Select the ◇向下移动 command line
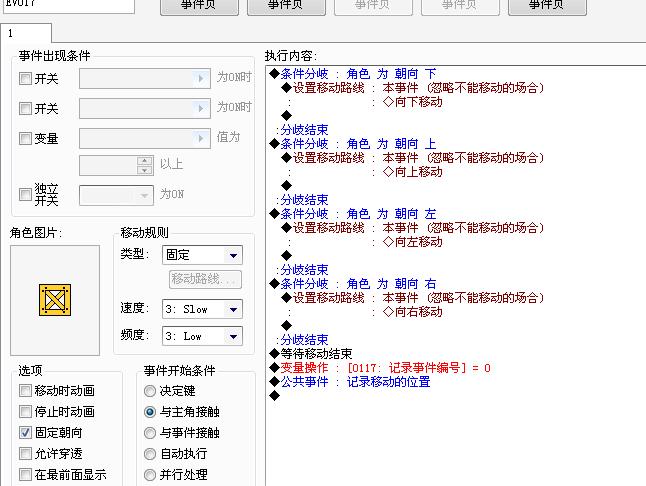 (412, 102)
